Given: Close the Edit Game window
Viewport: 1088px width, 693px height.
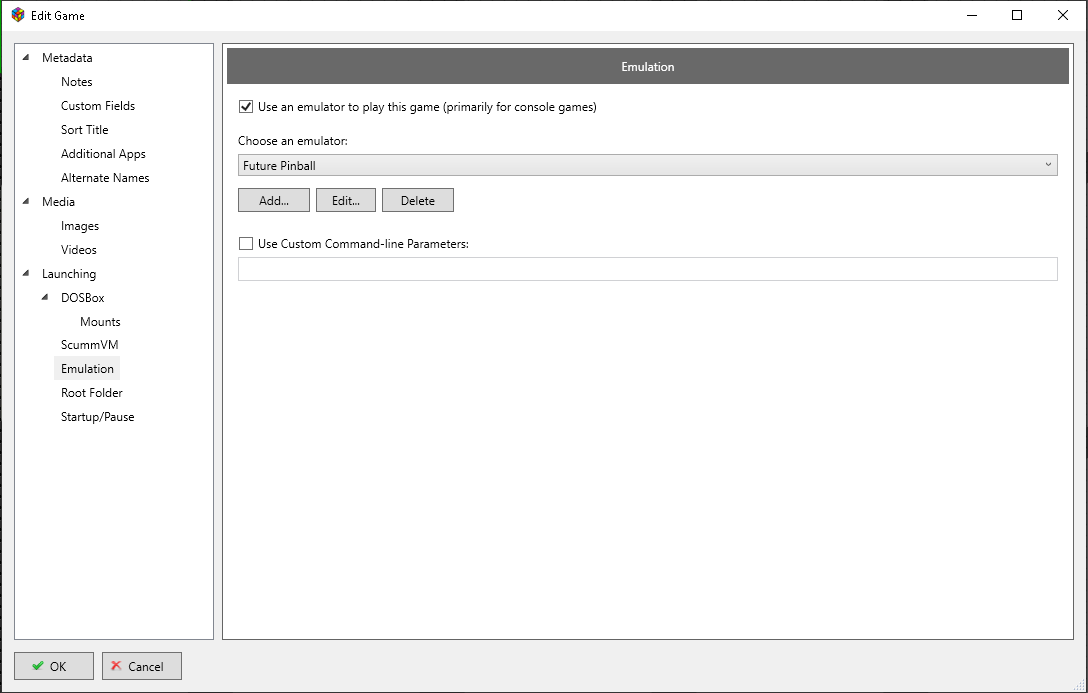Looking at the screenshot, I should [1062, 15].
